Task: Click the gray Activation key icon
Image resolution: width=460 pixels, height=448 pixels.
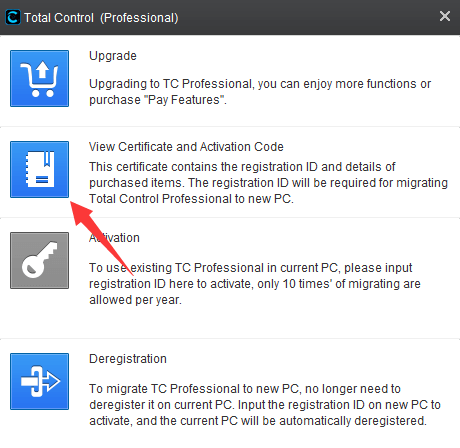Action: [39, 260]
